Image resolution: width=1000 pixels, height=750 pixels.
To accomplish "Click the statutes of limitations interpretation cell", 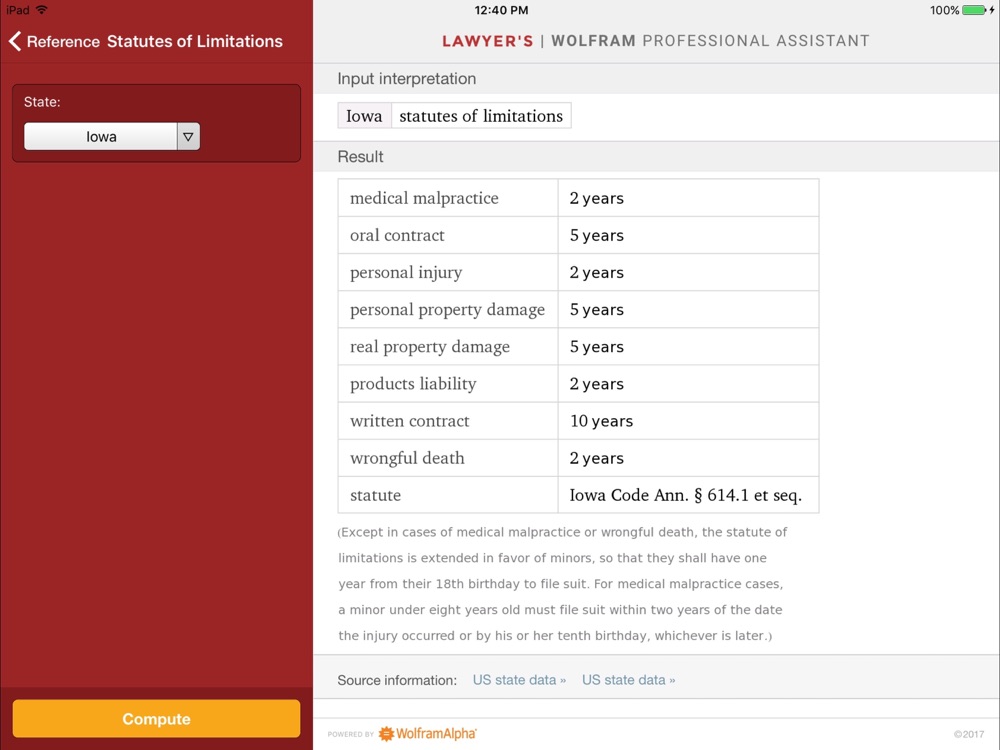I will [x=481, y=115].
